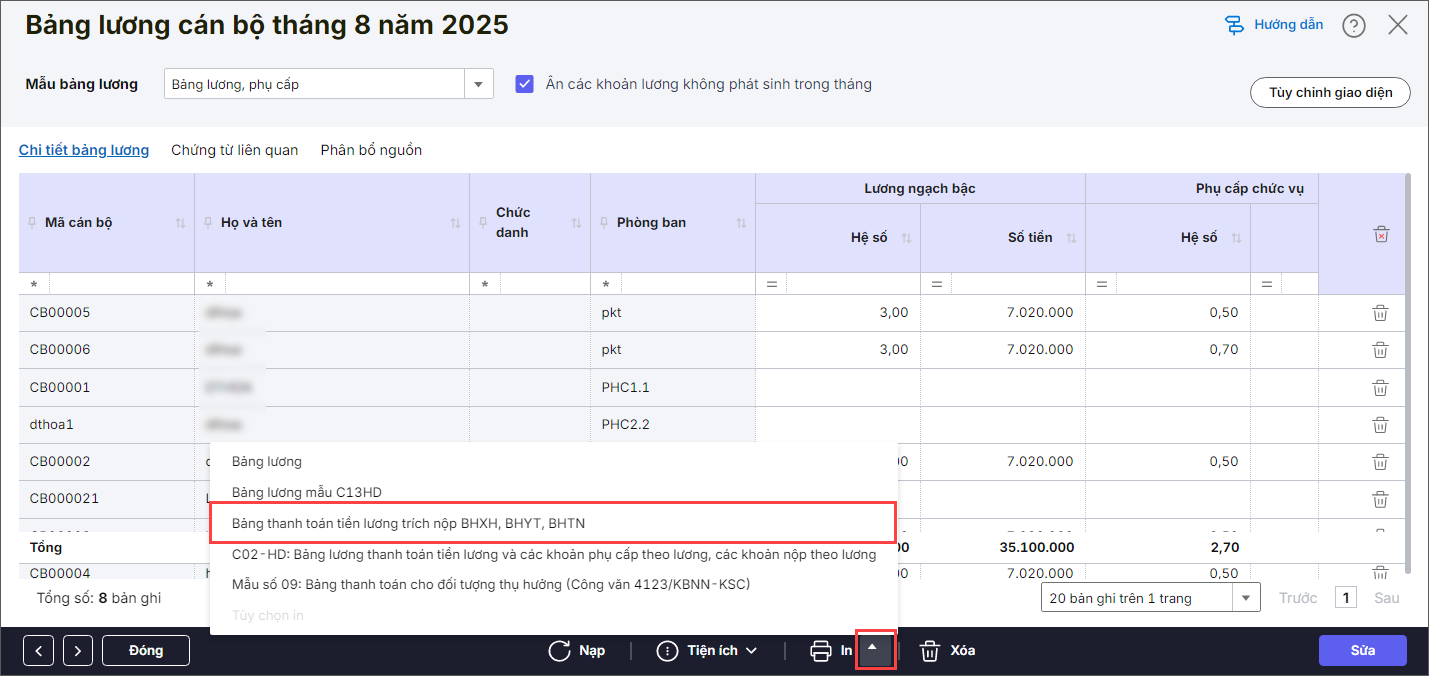Click the Xóa trash icon in bottom bar
The image size is (1429, 676).
coord(930,651)
